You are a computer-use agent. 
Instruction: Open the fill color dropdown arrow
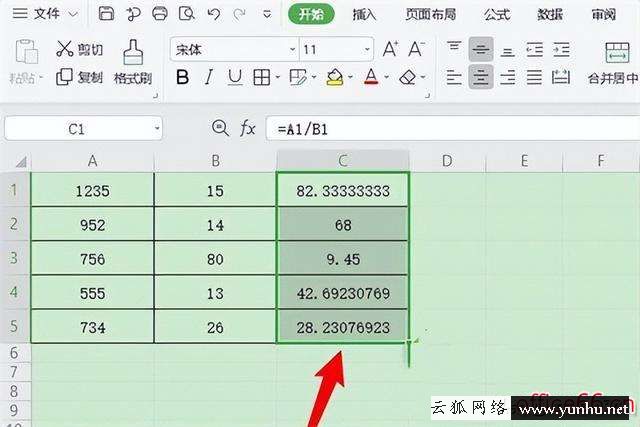click(351, 77)
